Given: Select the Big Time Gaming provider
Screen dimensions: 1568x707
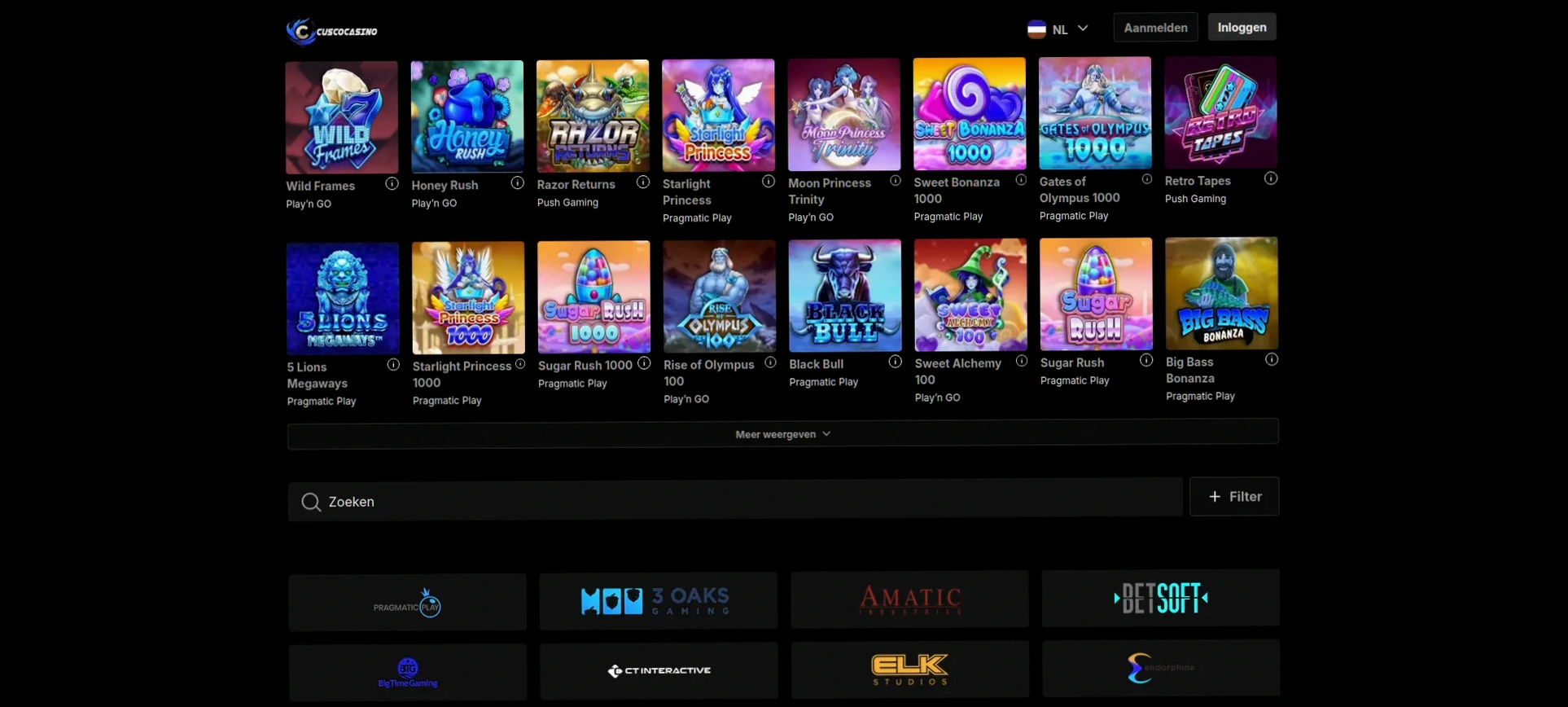Looking at the screenshot, I should 407,673.
